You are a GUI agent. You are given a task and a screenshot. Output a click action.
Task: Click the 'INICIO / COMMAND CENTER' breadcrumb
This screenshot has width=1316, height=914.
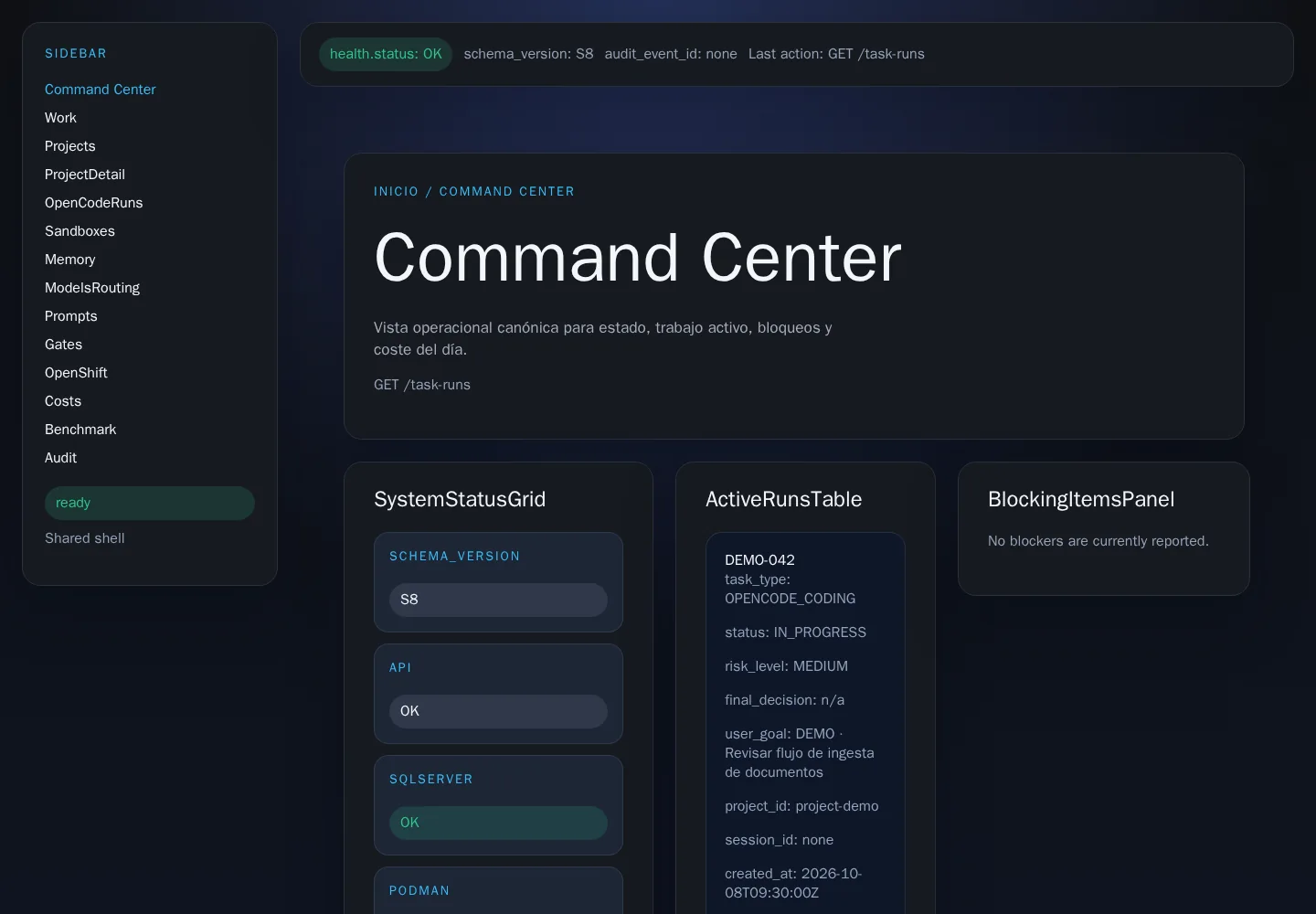(x=474, y=191)
